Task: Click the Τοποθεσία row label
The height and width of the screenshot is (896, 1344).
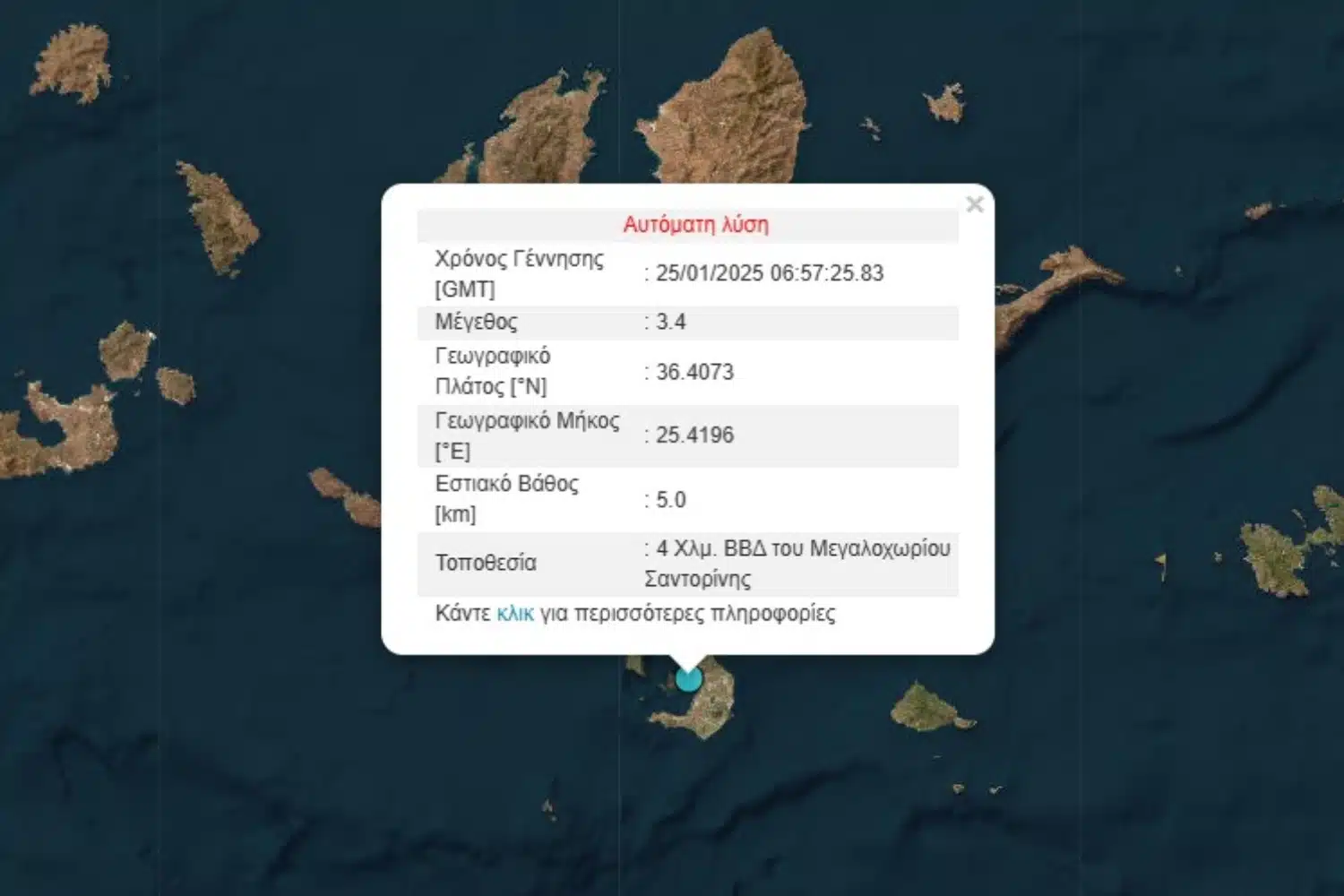Action: click(486, 563)
